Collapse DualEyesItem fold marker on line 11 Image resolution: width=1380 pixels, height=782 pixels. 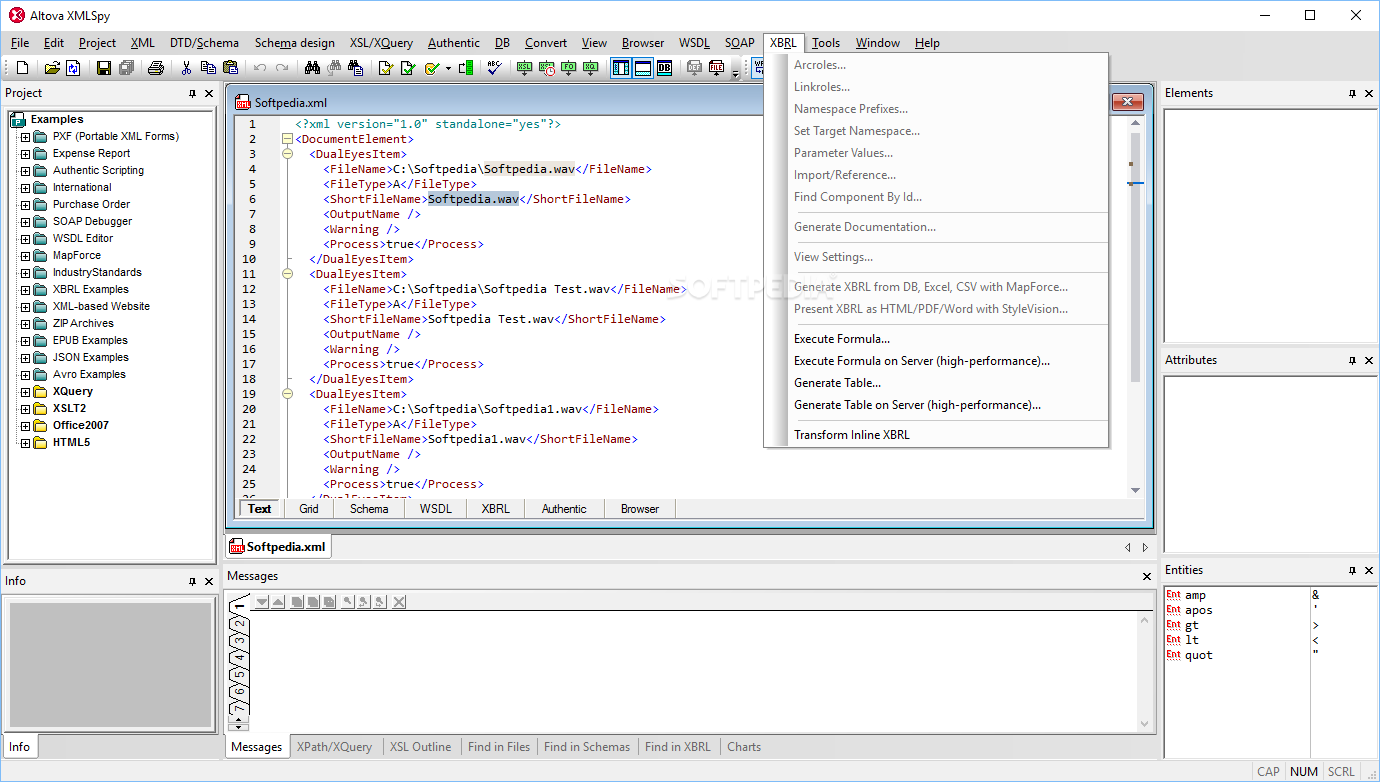point(288,274)
